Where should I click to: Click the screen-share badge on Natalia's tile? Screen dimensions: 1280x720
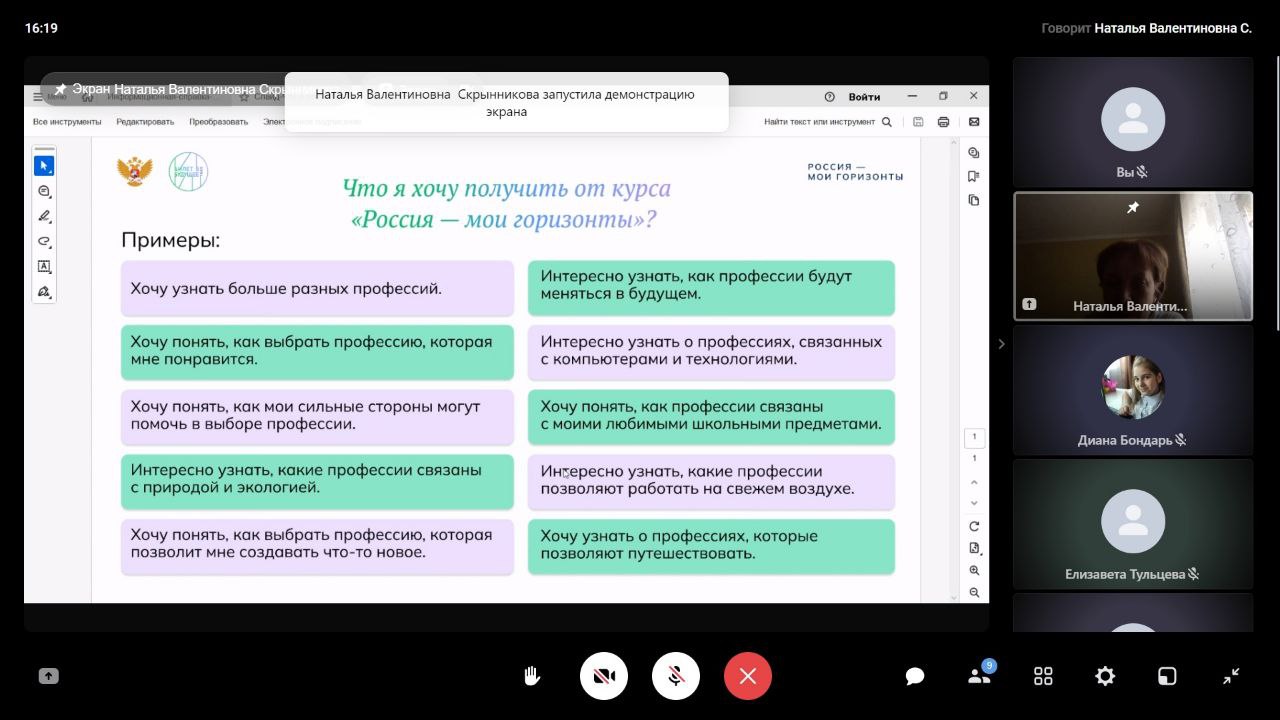[1029, 305]
